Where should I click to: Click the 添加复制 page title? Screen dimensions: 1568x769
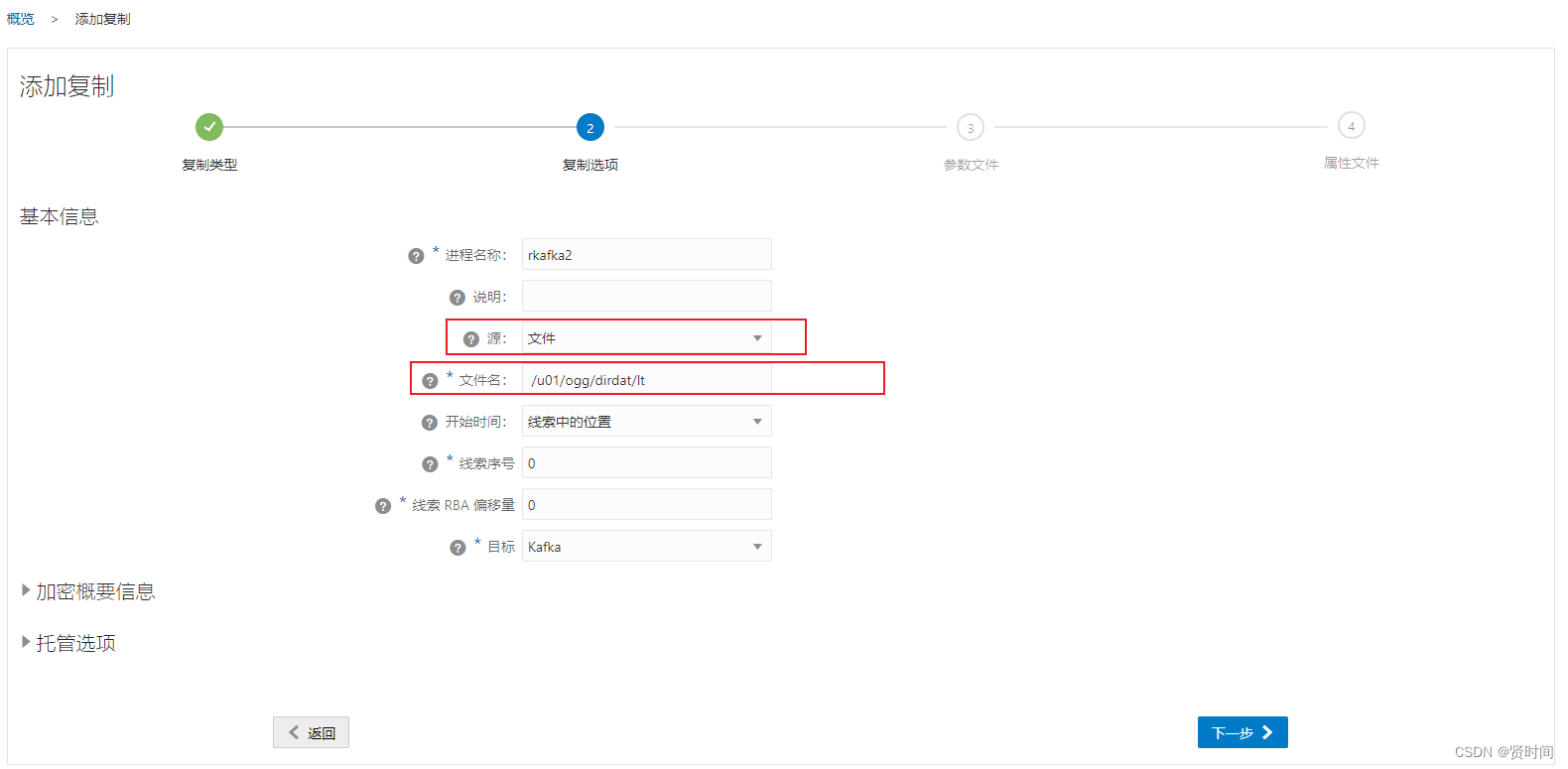click(66, 86)
